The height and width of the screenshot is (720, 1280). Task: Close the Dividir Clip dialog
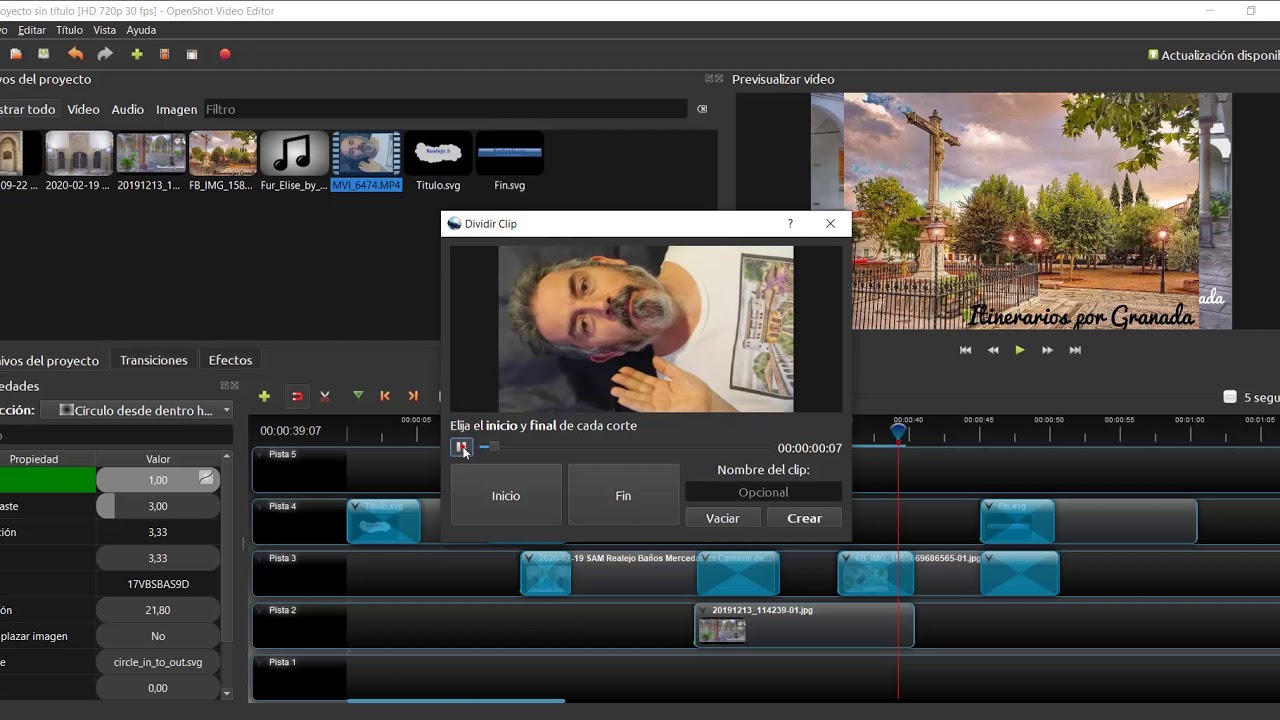830,224
